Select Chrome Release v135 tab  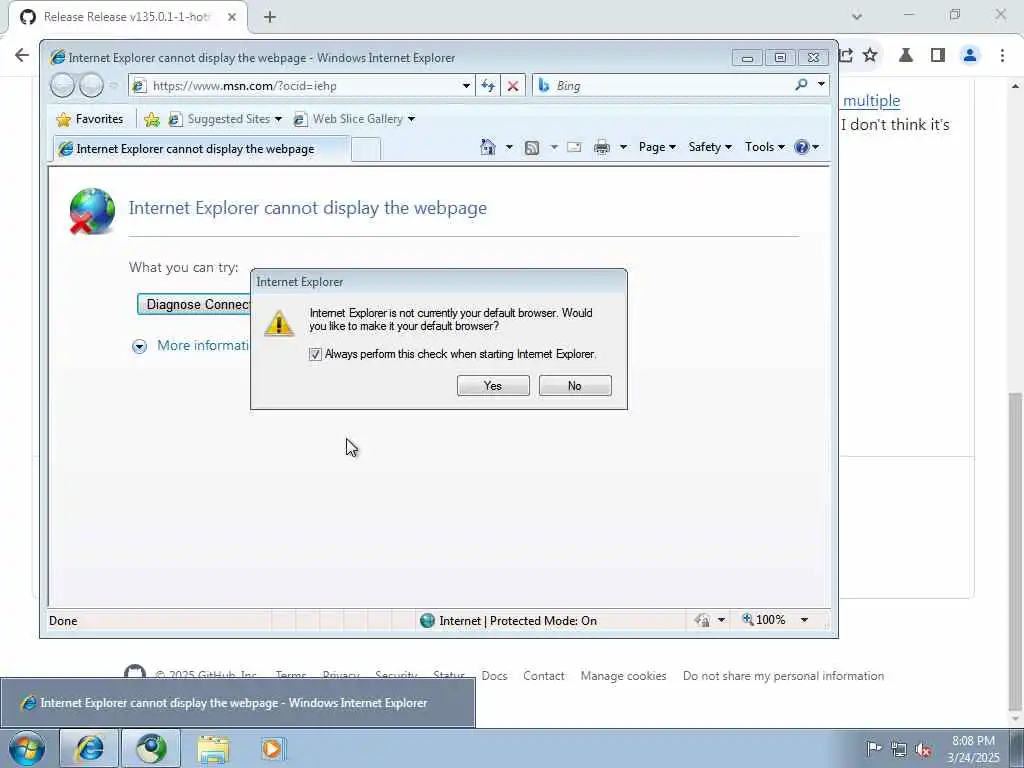pyautogui.click(x=127, y=17)
